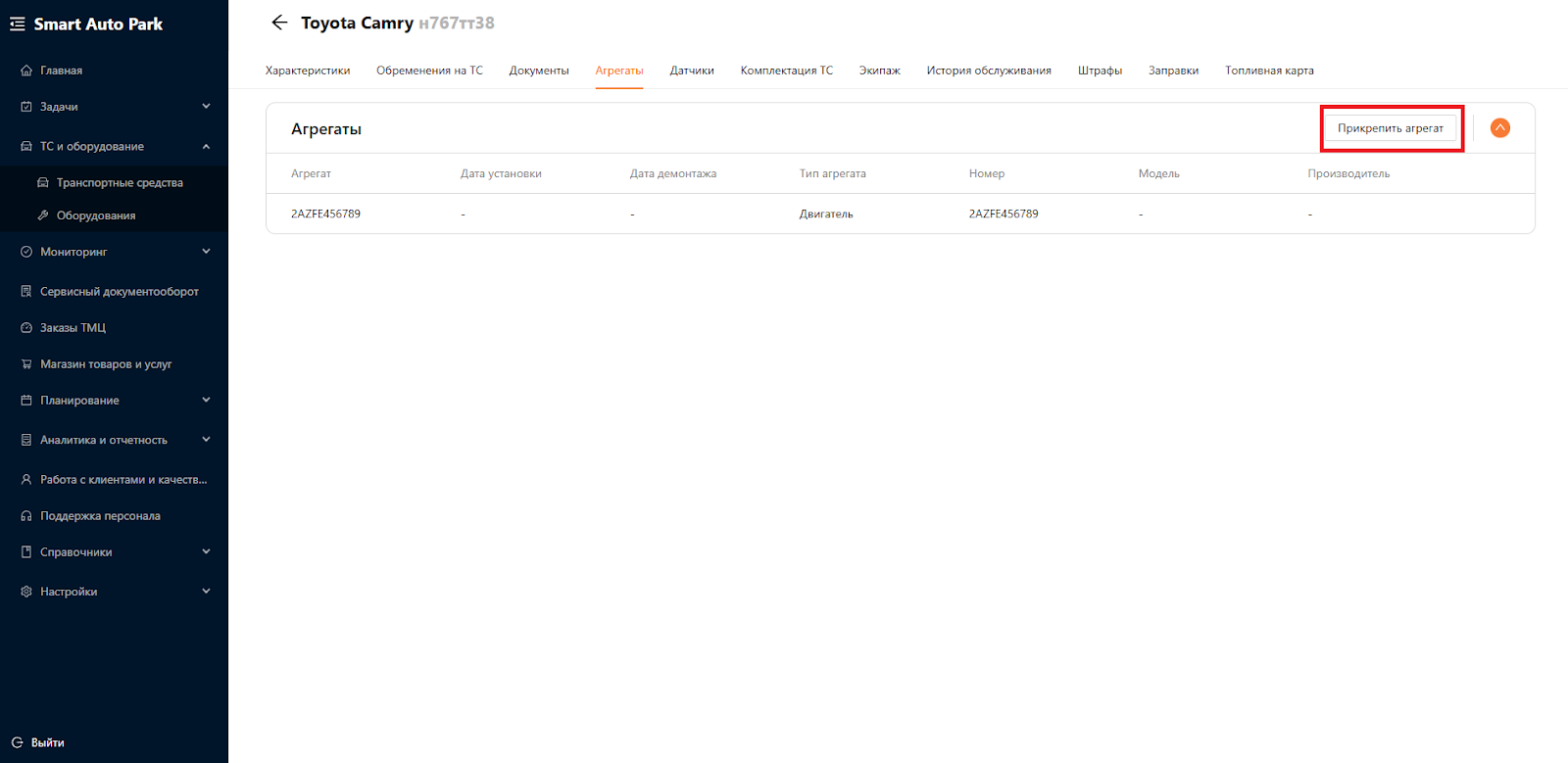Click the headset icon for Поддержка персонала
Viewport: 1568px width, 763px height.
click(x=26, y=516)
